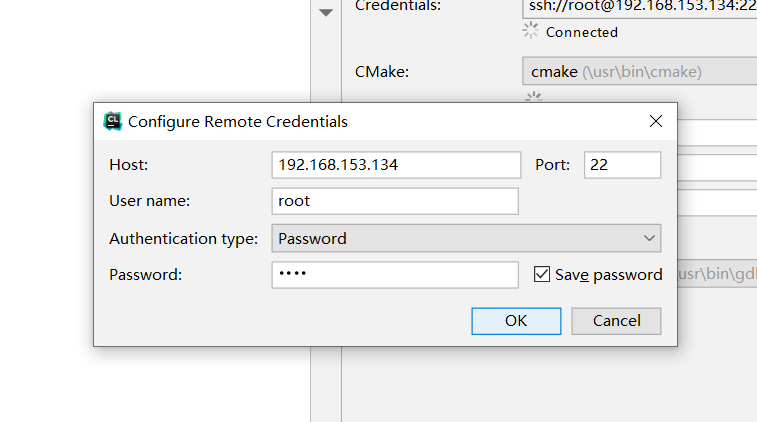
Task: Click the Password entry field
Action: [394, 275]
